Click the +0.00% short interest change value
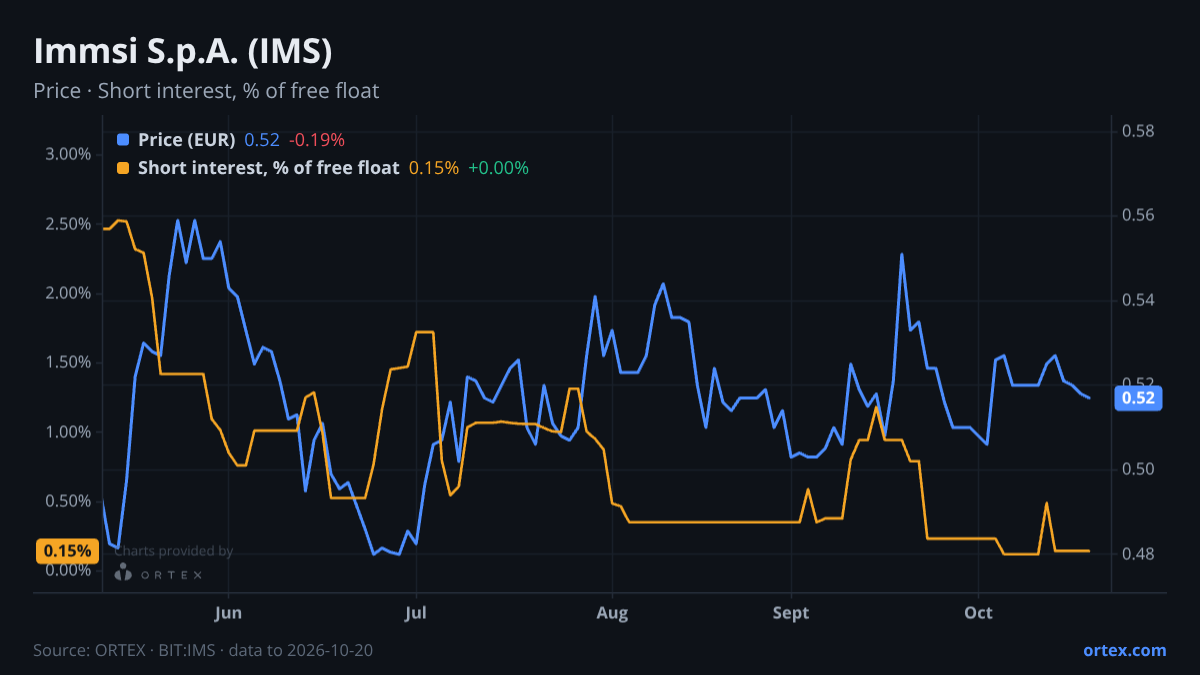 click(498, 168)
